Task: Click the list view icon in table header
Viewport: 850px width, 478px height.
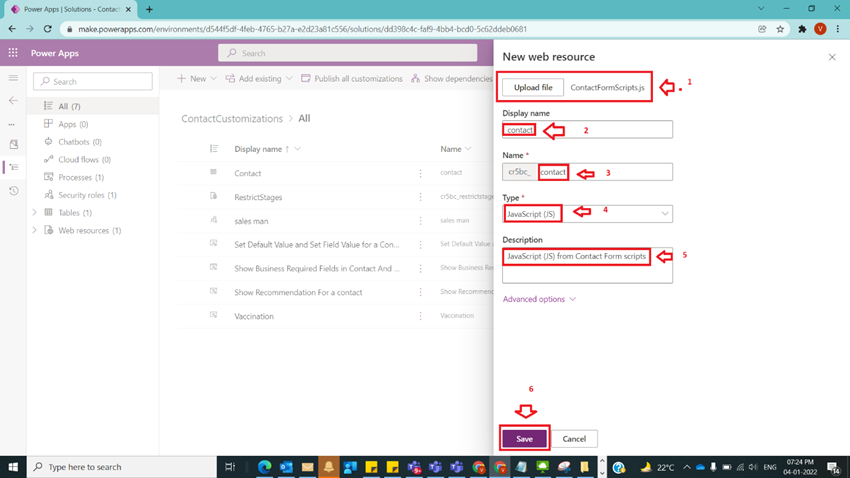Action: (214, 149)
